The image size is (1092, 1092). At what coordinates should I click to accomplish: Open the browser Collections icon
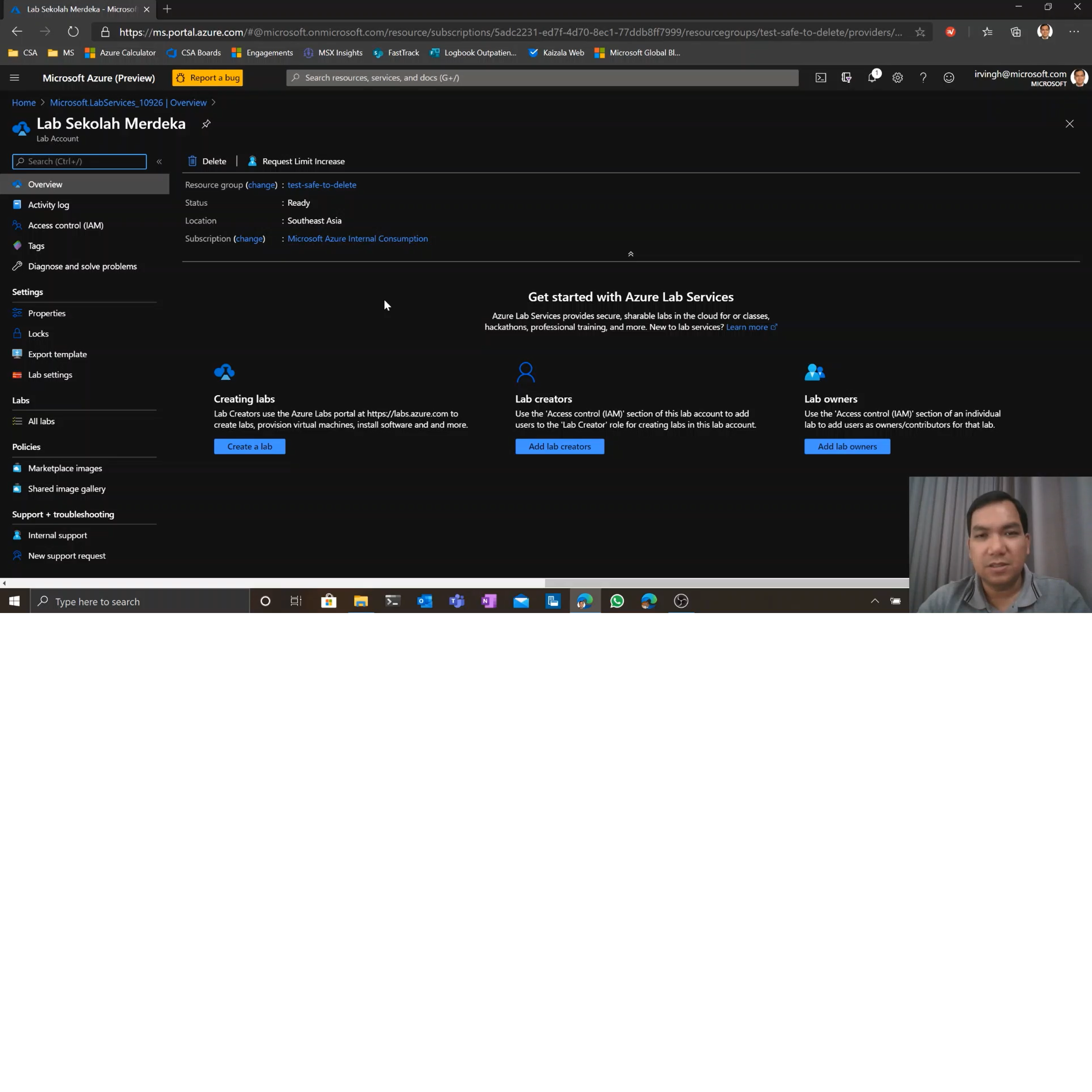[x=1016, y=32]
